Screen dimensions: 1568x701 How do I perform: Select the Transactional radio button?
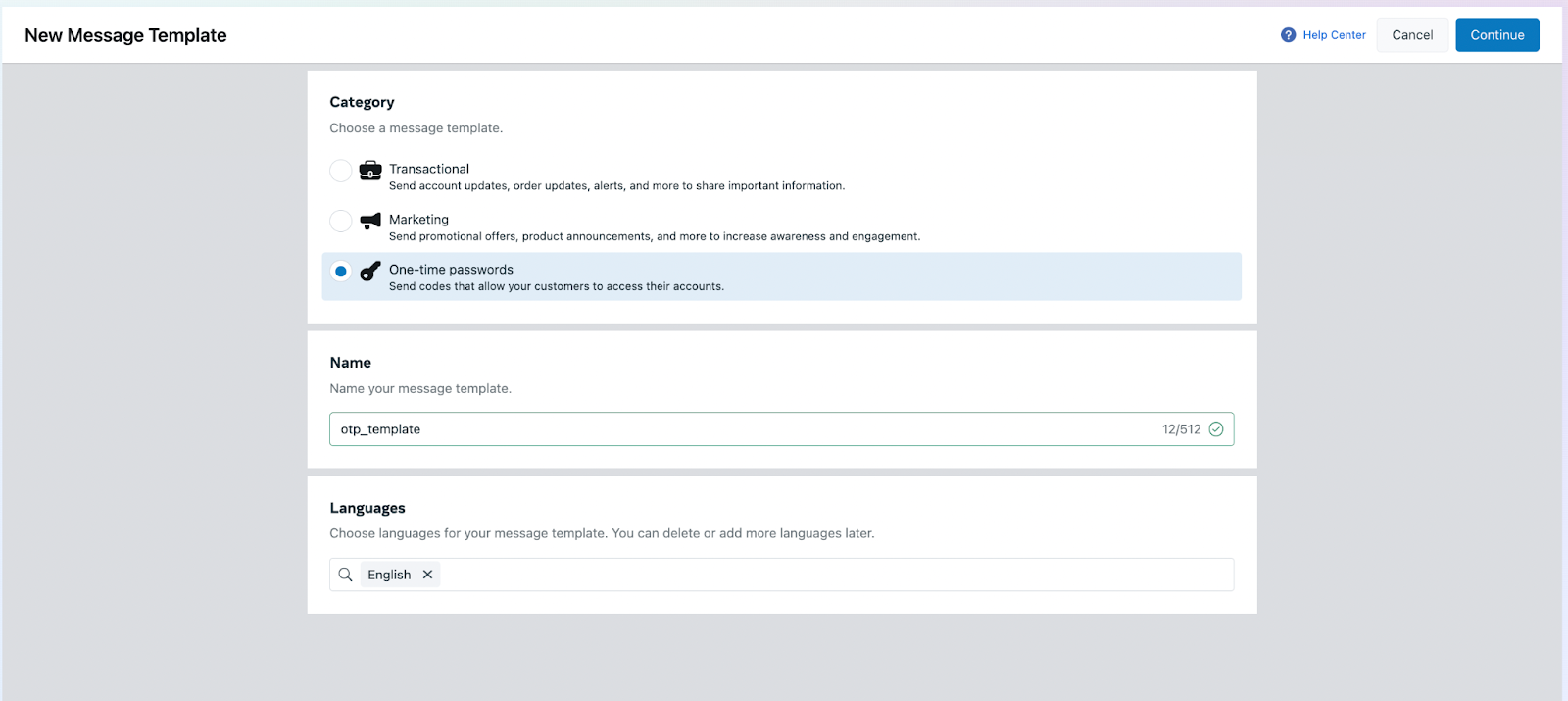(341, 171)
